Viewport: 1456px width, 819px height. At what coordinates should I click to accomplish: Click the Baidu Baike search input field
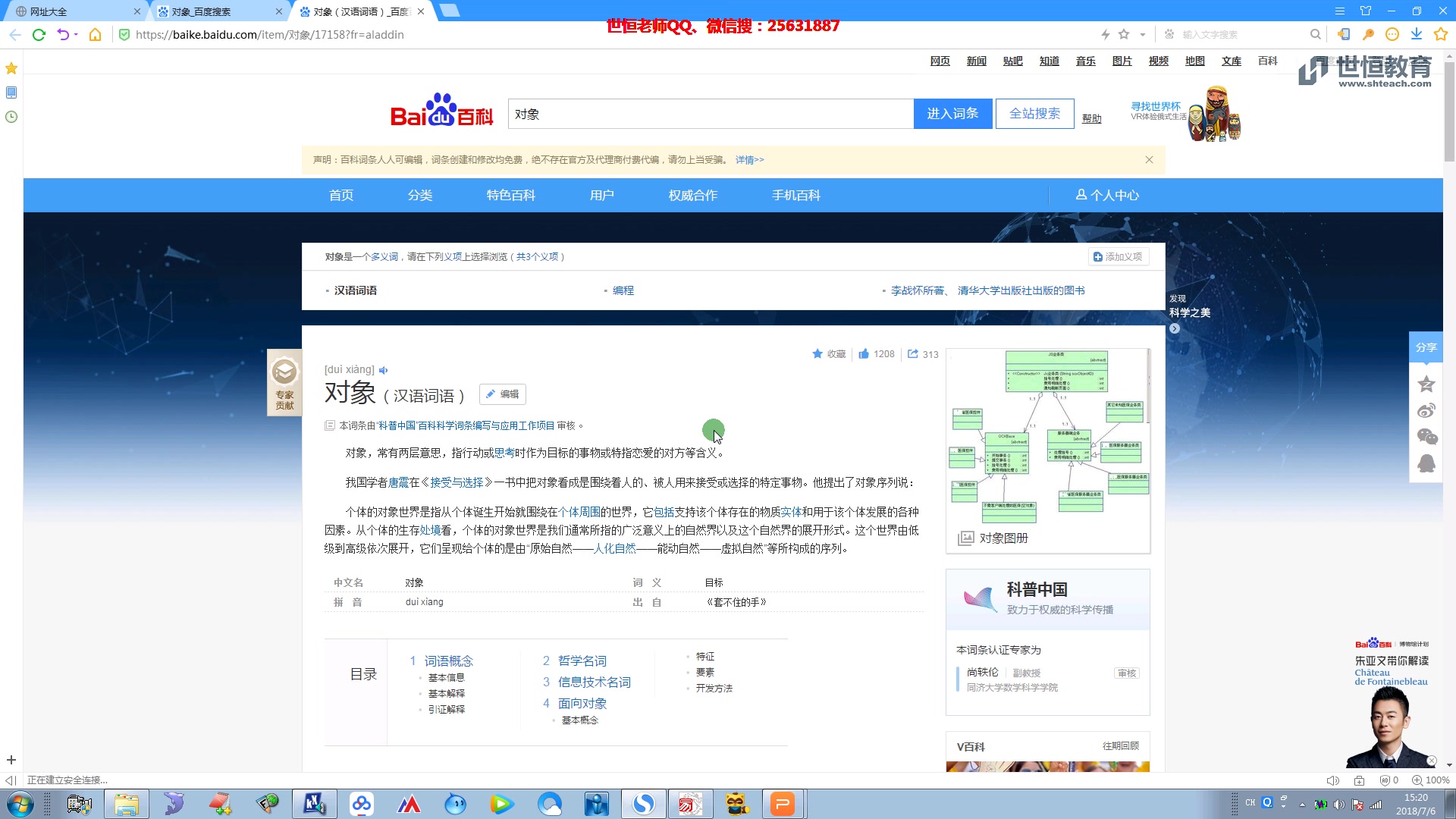coord(711,114)
